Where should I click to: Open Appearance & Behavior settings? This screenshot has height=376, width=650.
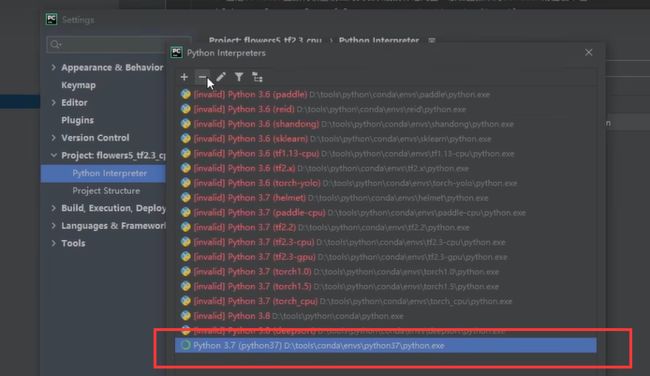coord(112,67)
